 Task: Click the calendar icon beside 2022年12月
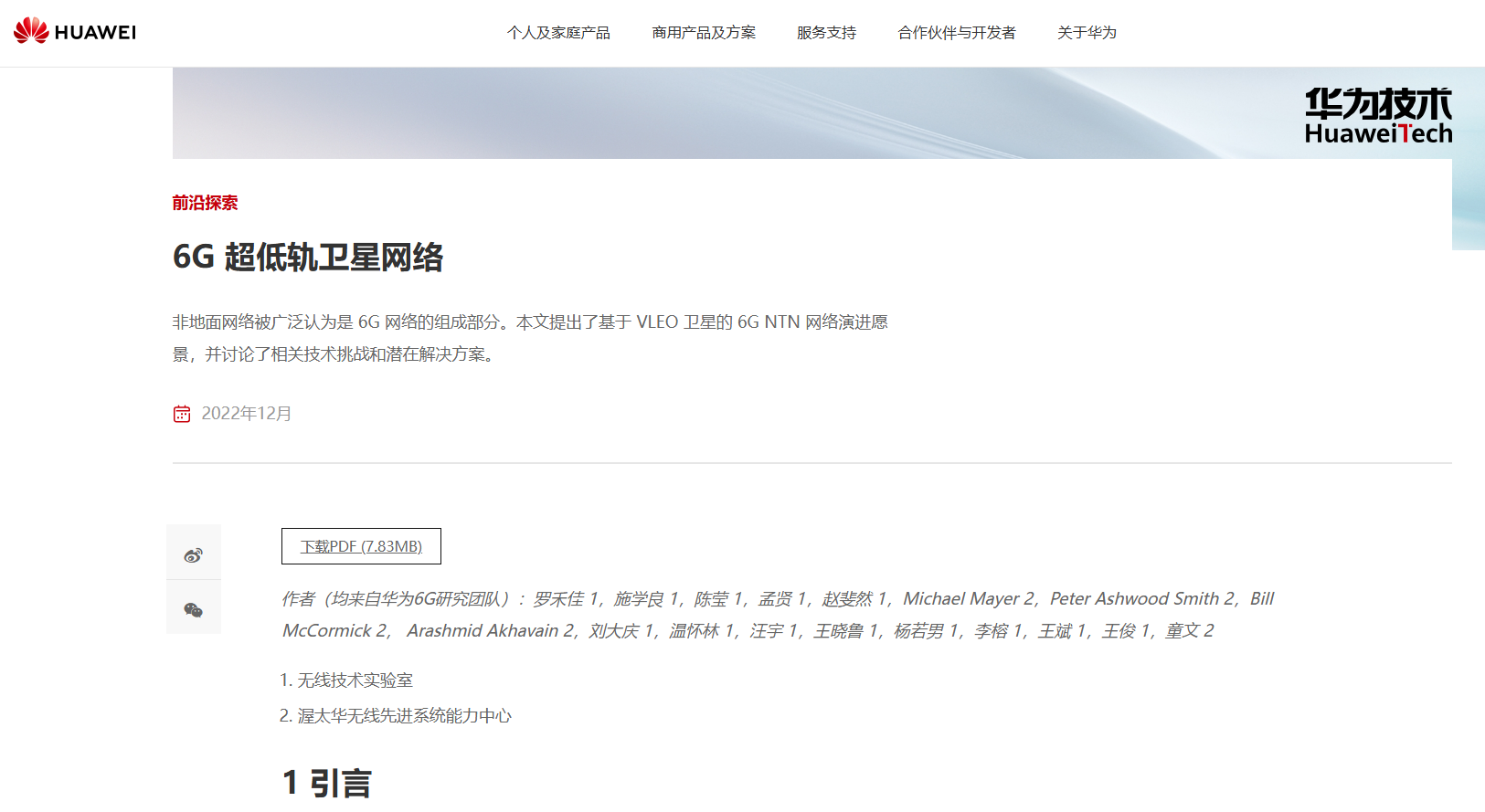click(182, 414)
